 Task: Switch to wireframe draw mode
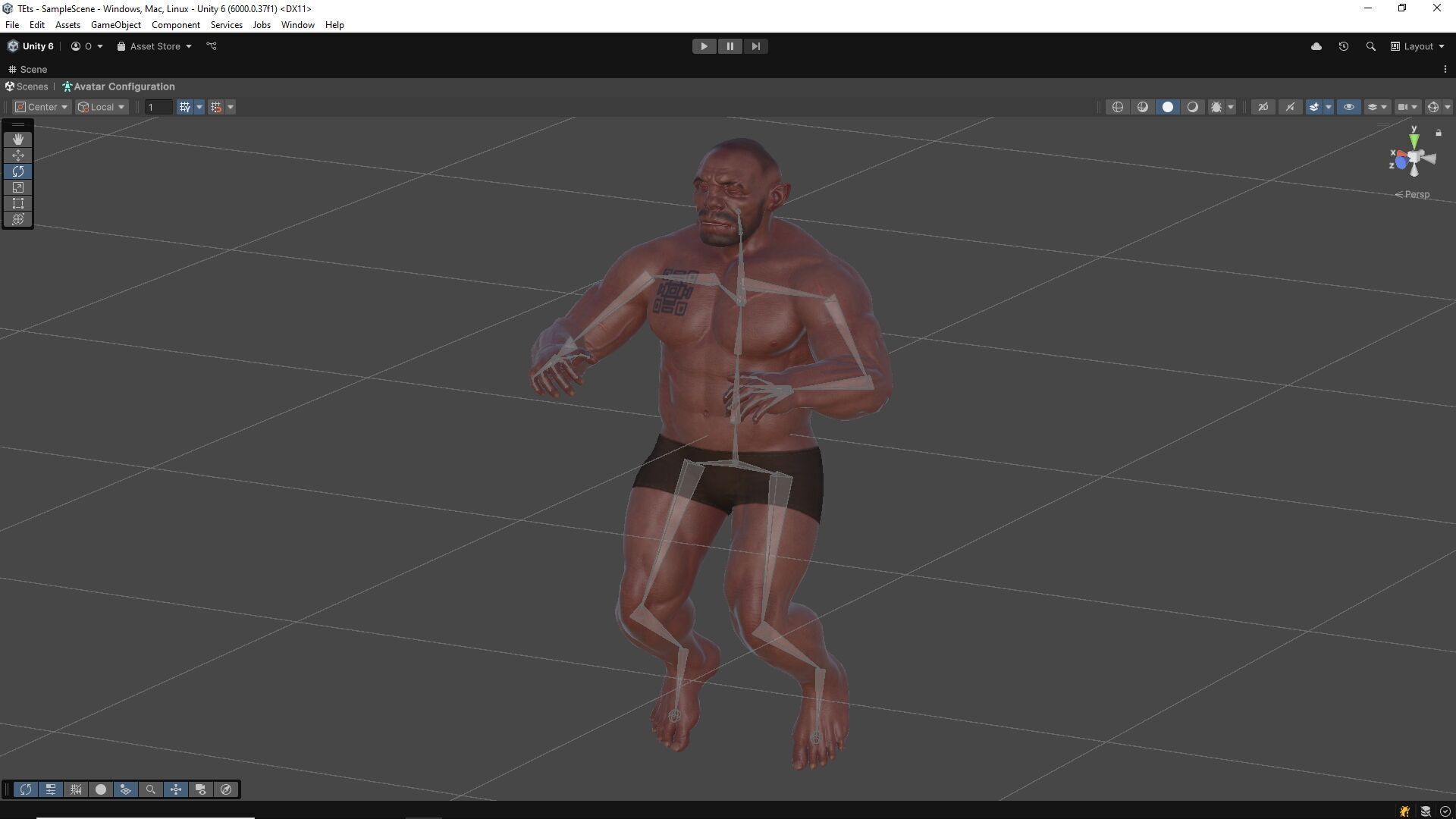[x=1117, y=107]
